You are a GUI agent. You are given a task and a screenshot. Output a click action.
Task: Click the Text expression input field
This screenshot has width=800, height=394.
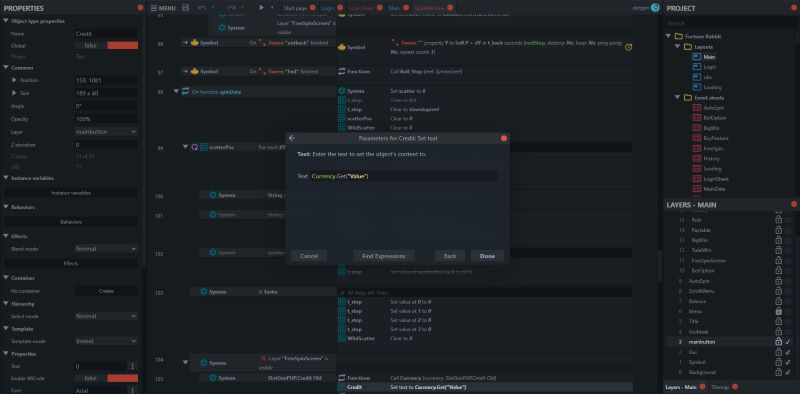(403, 176)
